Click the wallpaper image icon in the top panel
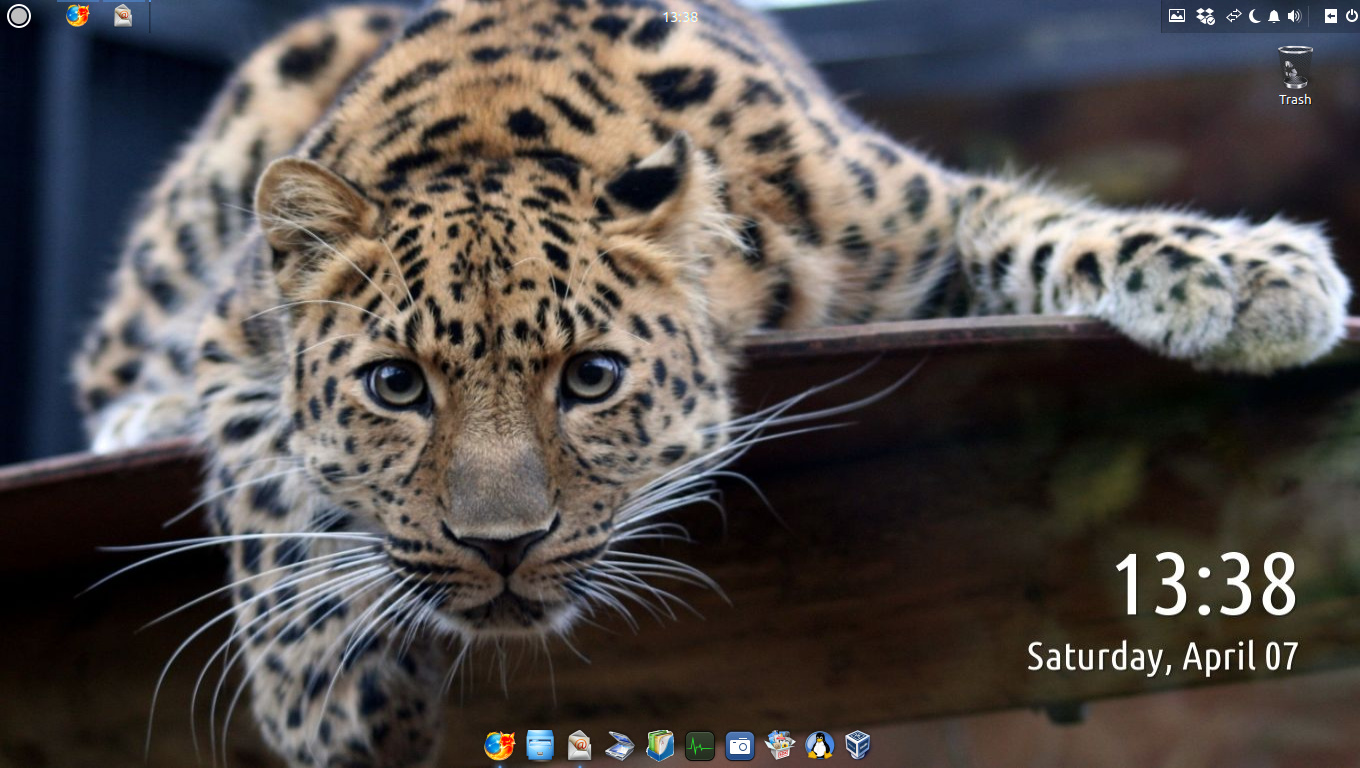 pos(1177,16)
